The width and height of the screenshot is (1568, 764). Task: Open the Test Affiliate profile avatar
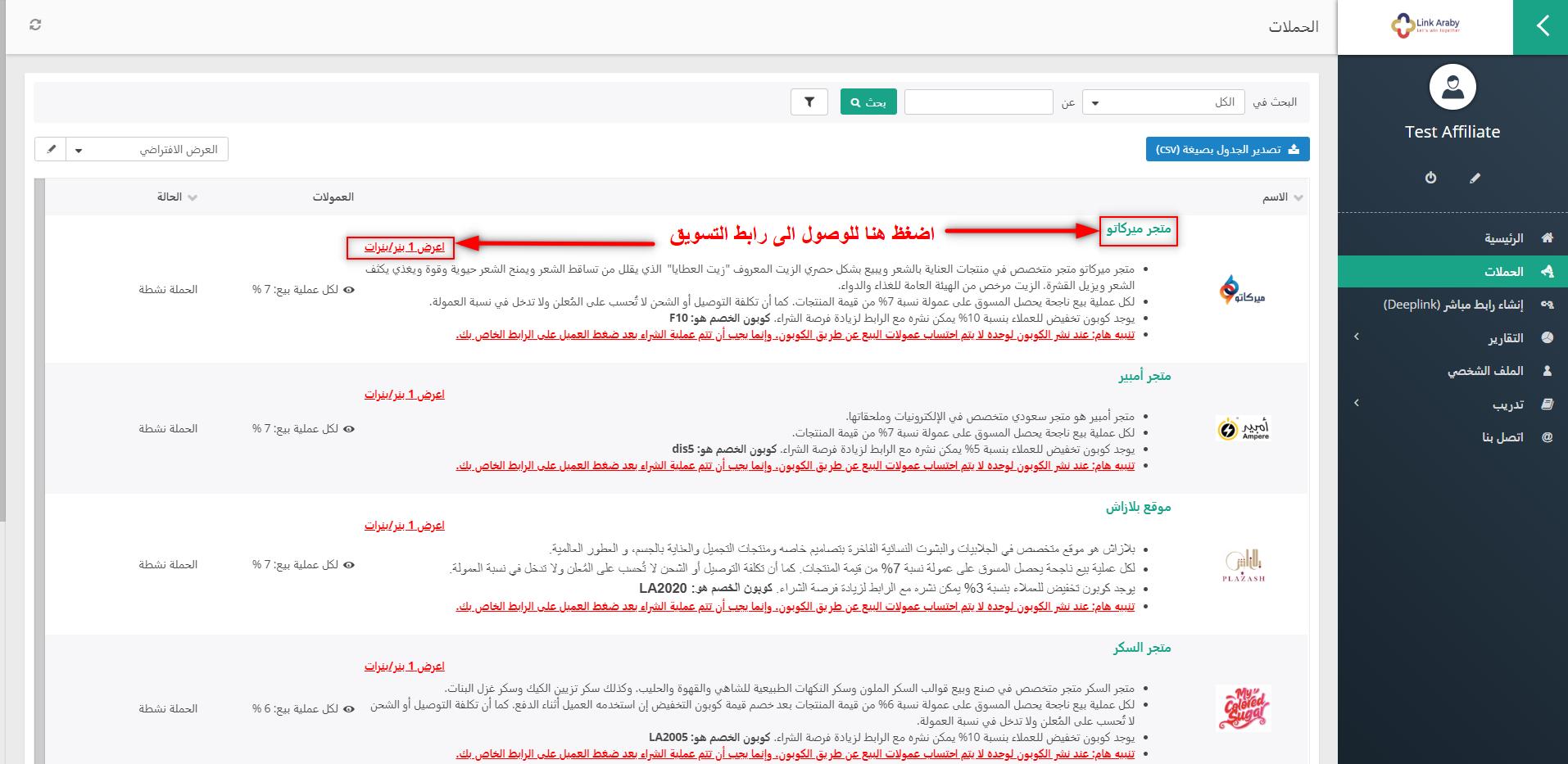pyautogui.click(x=1452, y=87)
